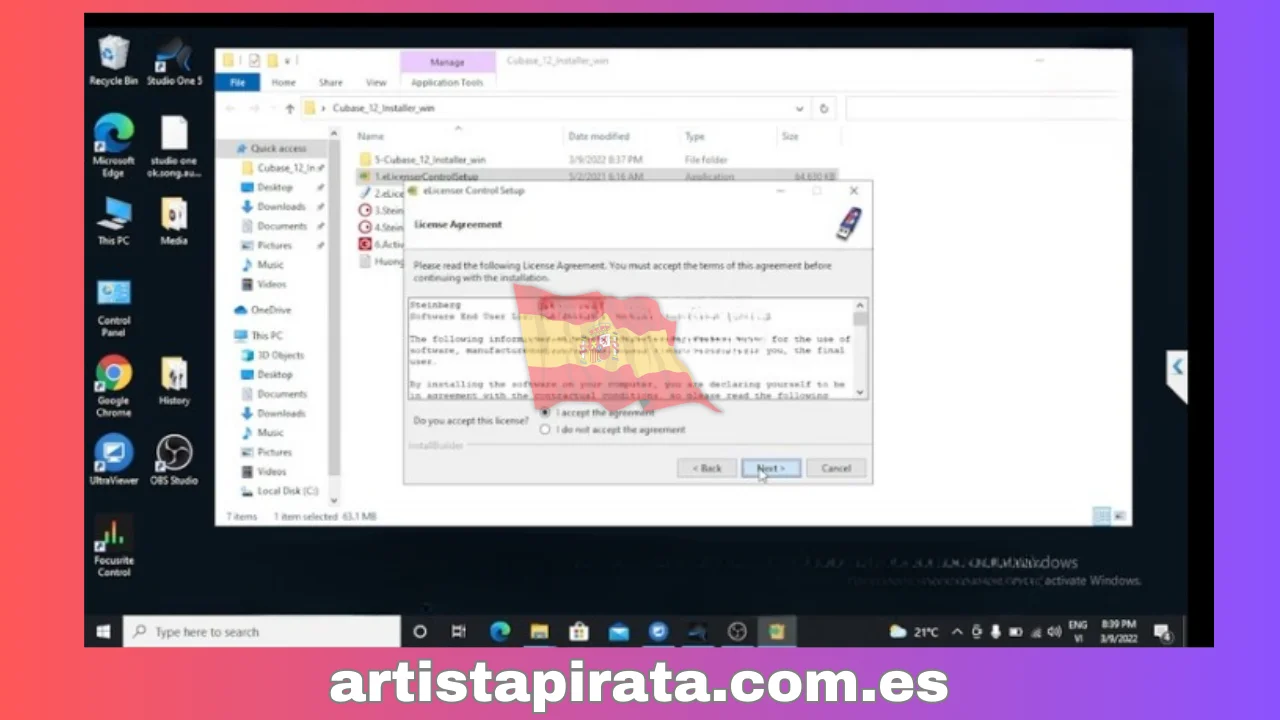
Task: Open the notification center icon
Action: 1162,632
